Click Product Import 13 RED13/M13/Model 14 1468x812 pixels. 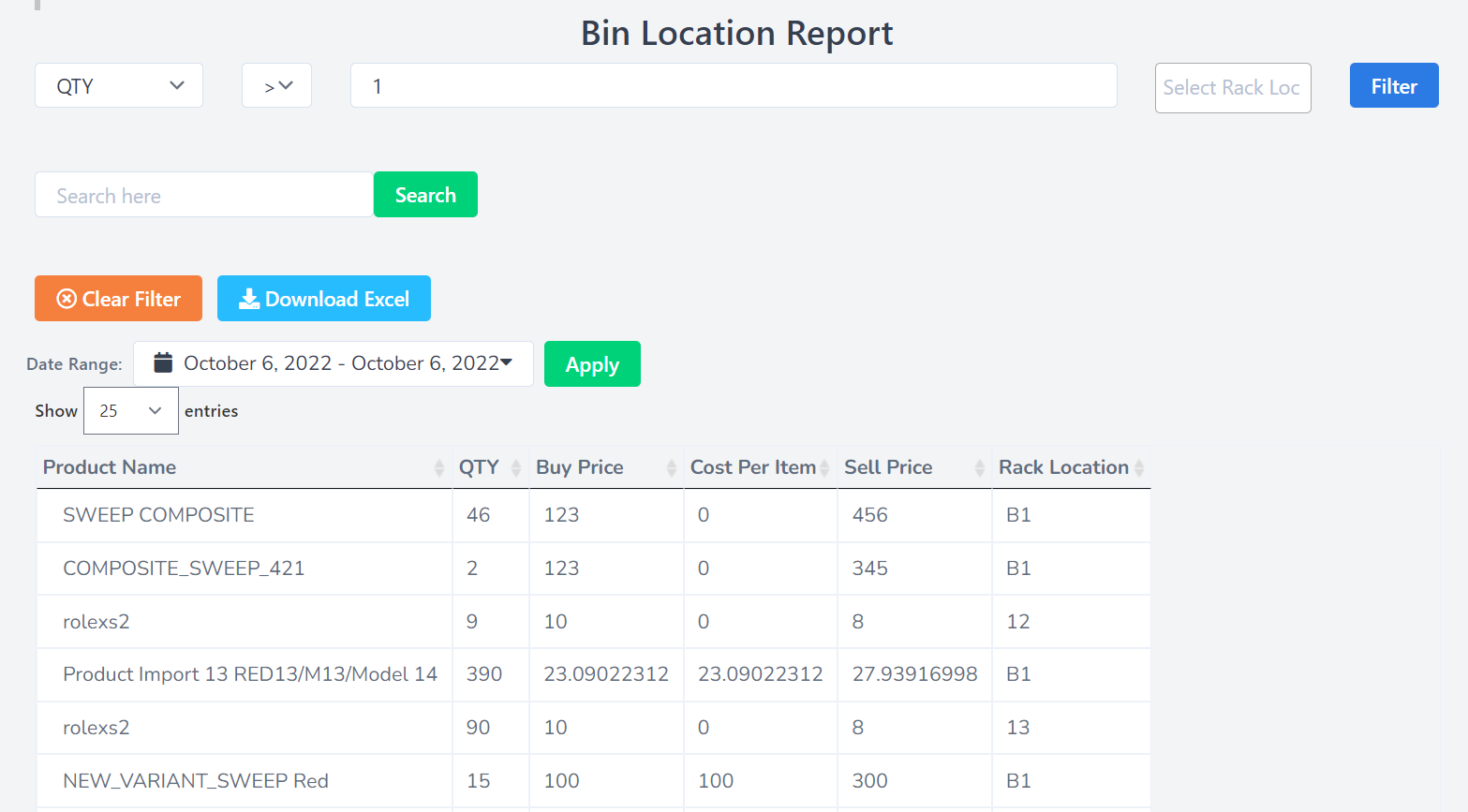[250, 674]
